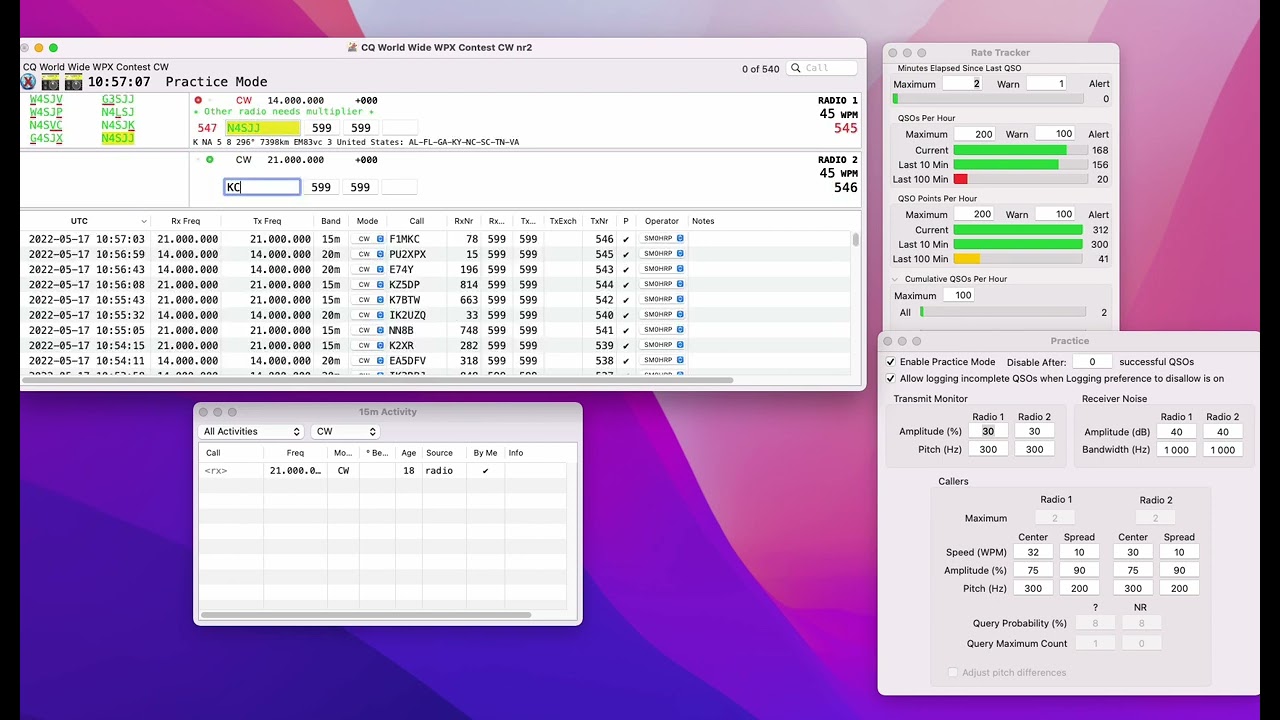Click the first radio transceiver icon
This screenshot has width=1280, height=720.
pyautogui.click(x=51, y=82)
